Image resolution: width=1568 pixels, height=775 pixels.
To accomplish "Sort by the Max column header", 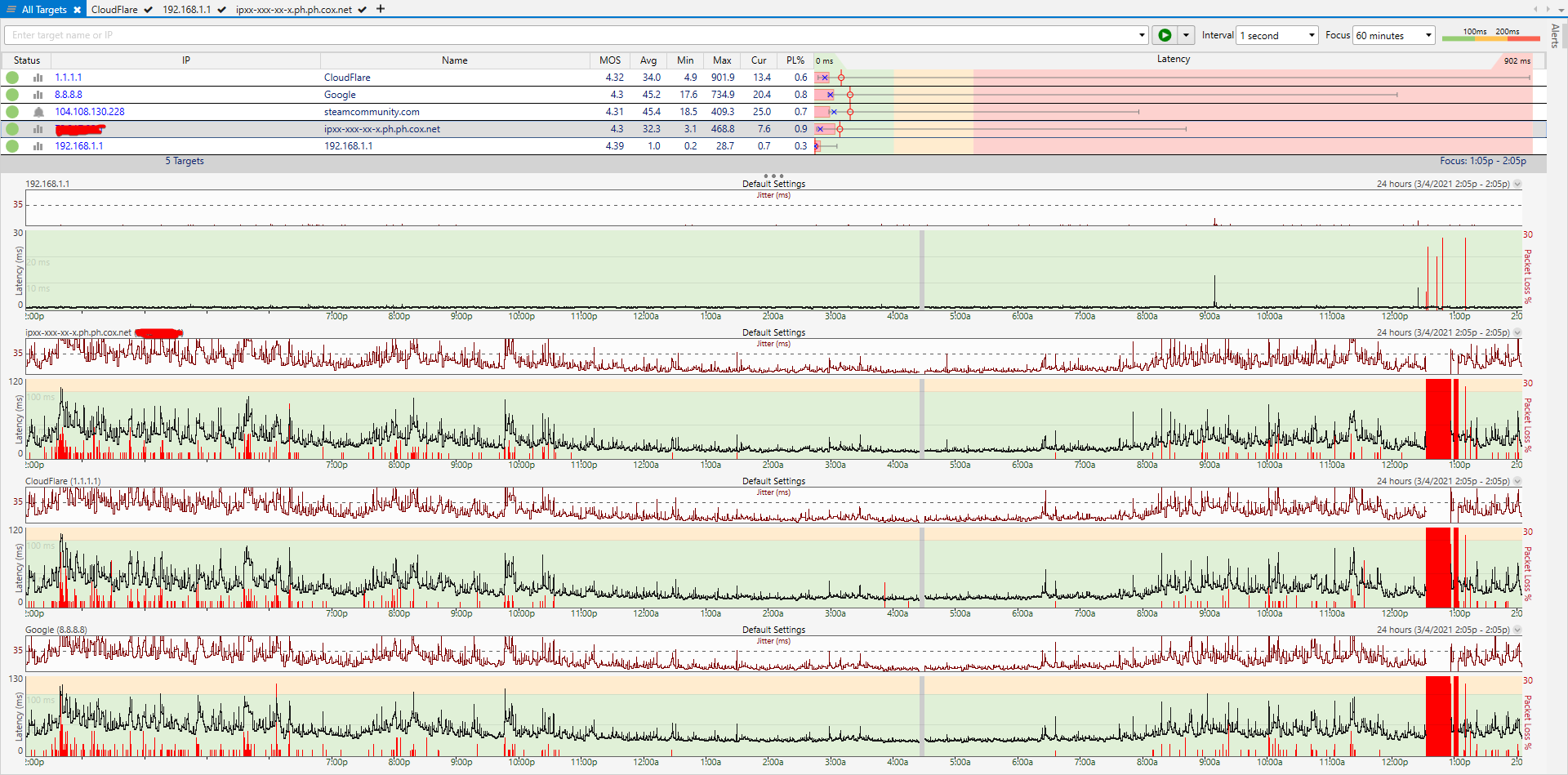I will pos(722,60).
